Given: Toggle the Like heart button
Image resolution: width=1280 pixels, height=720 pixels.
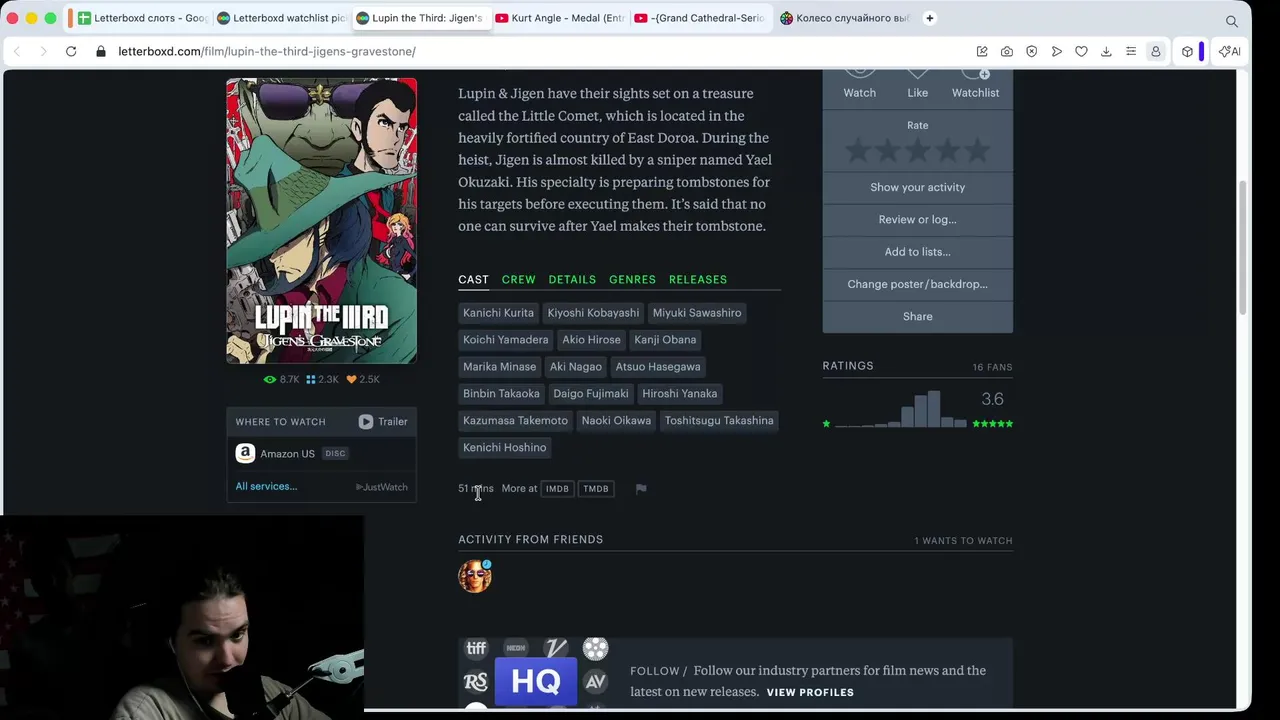Looking at the screenshot, I should pyautogui.click(x=917, y=84).
